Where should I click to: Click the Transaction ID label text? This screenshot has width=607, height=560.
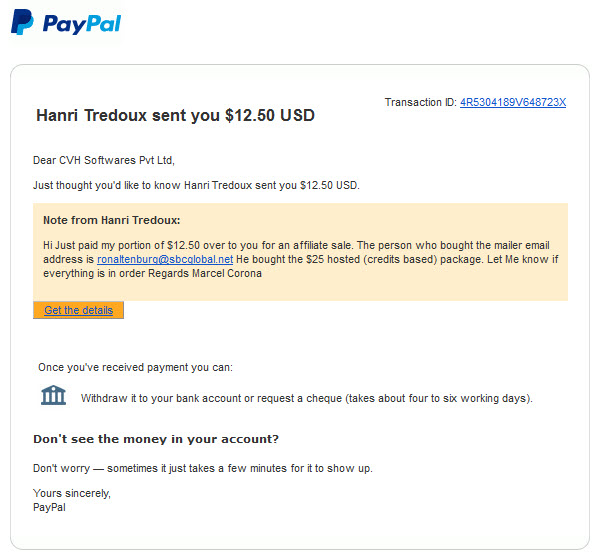pos(420,103)
